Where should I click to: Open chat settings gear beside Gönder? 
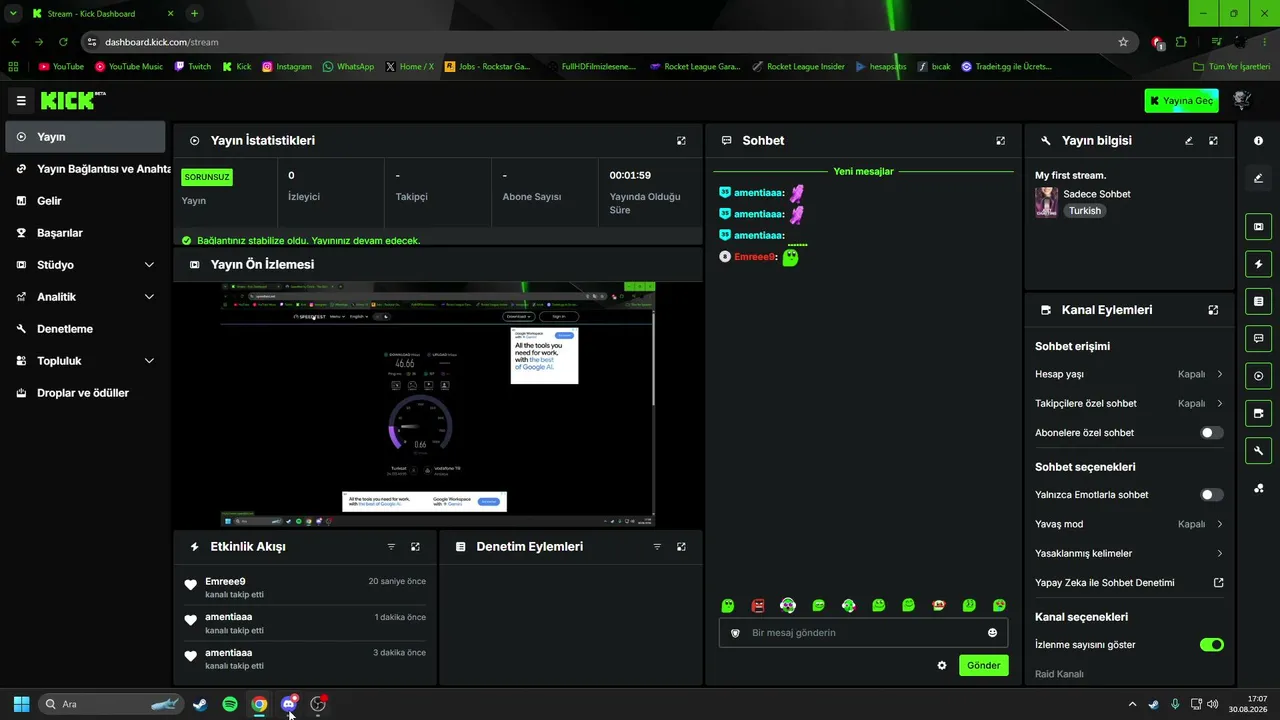pyautogui.click(x=941, y=665)
